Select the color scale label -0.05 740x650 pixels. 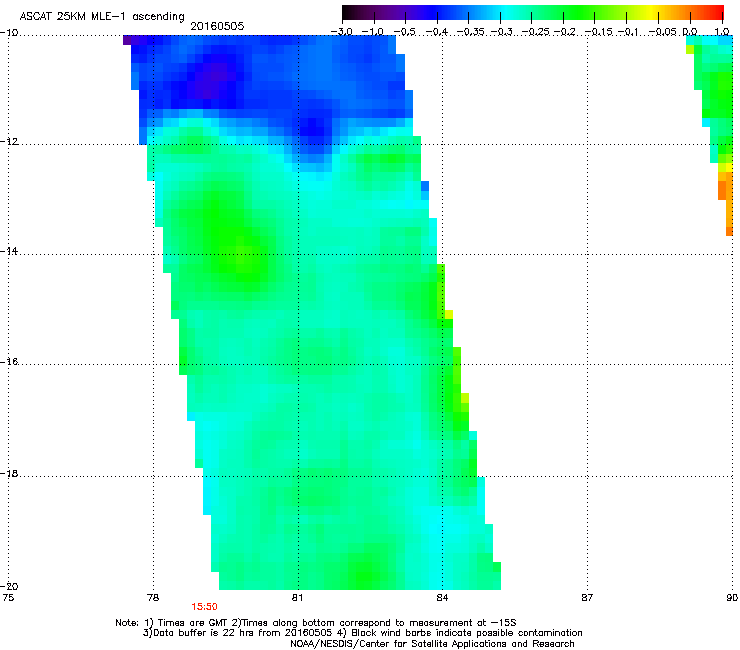tap(662, 32)
